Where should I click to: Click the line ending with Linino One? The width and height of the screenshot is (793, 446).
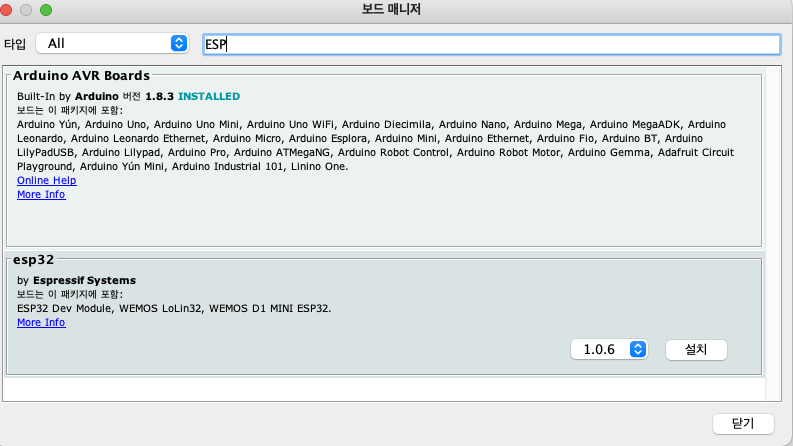click(183, 166)
